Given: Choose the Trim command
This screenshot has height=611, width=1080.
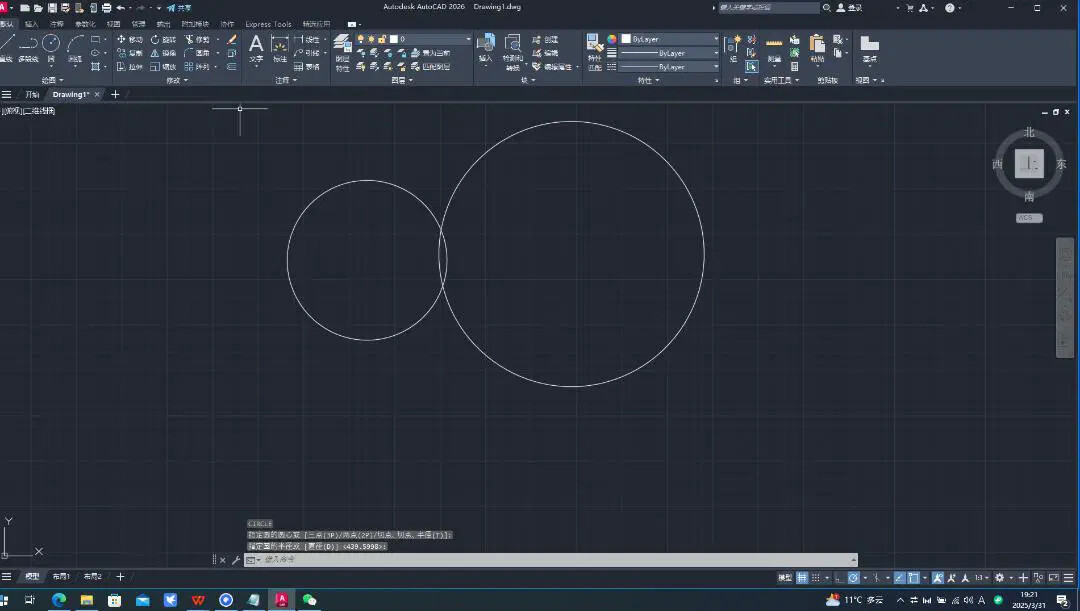Looking at the screenshot, I should pos(197,39).
